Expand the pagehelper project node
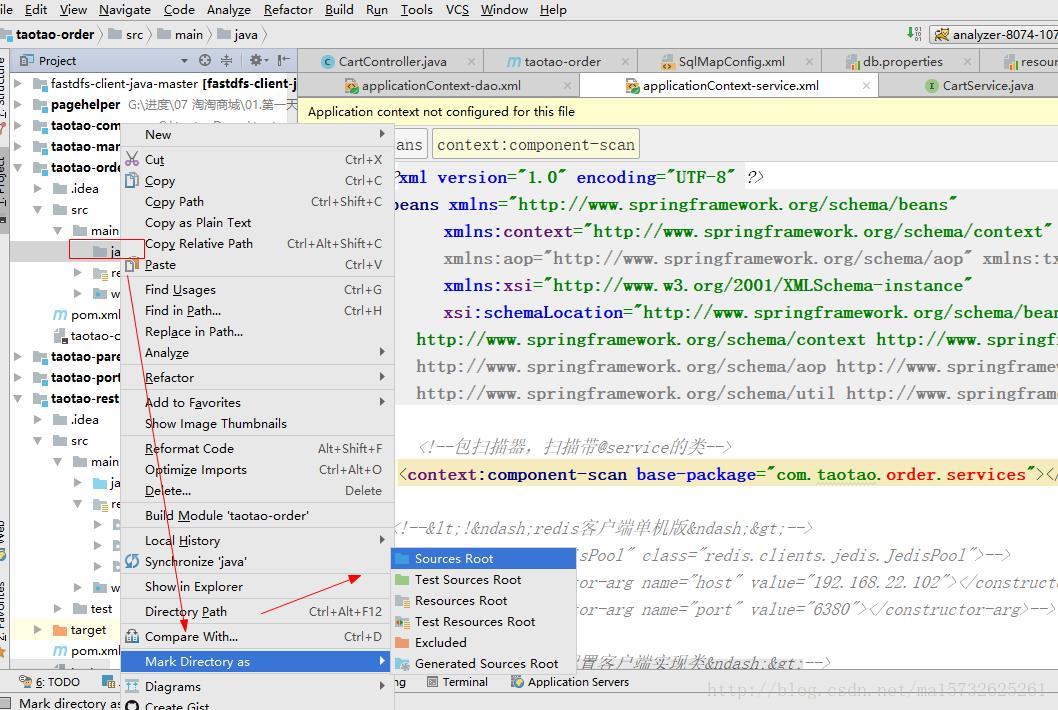 click(18, 105)
